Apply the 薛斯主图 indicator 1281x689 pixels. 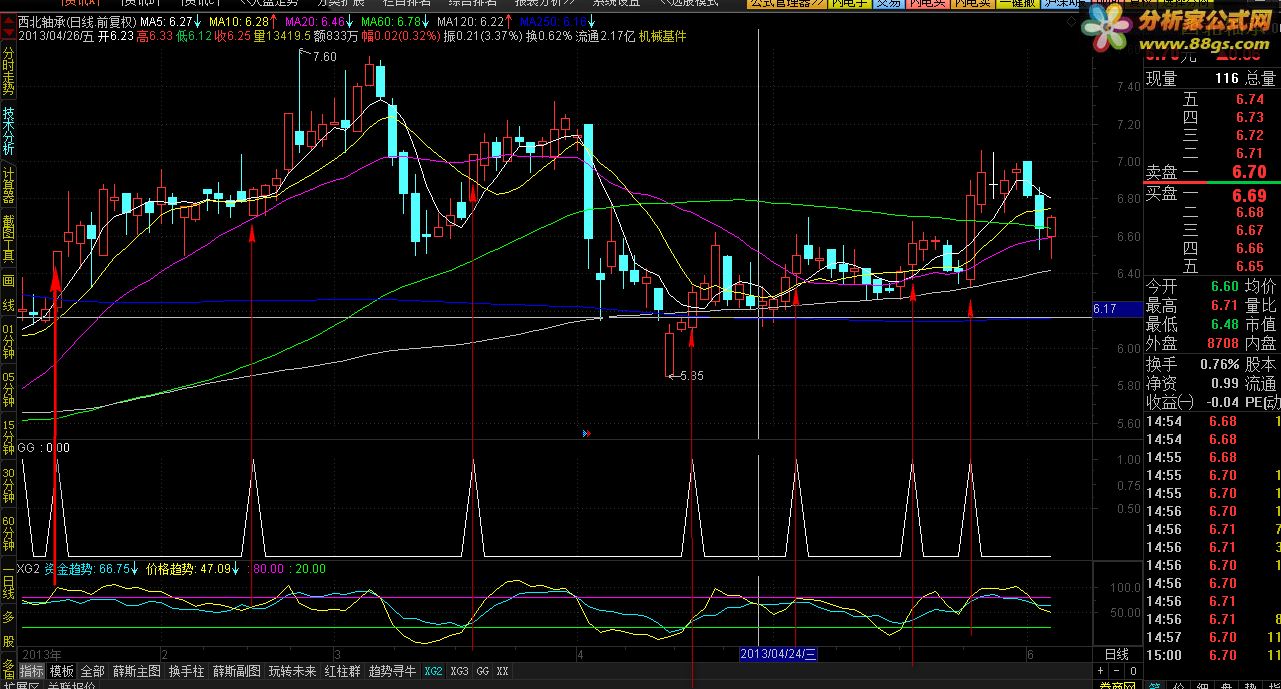[136, 671]
